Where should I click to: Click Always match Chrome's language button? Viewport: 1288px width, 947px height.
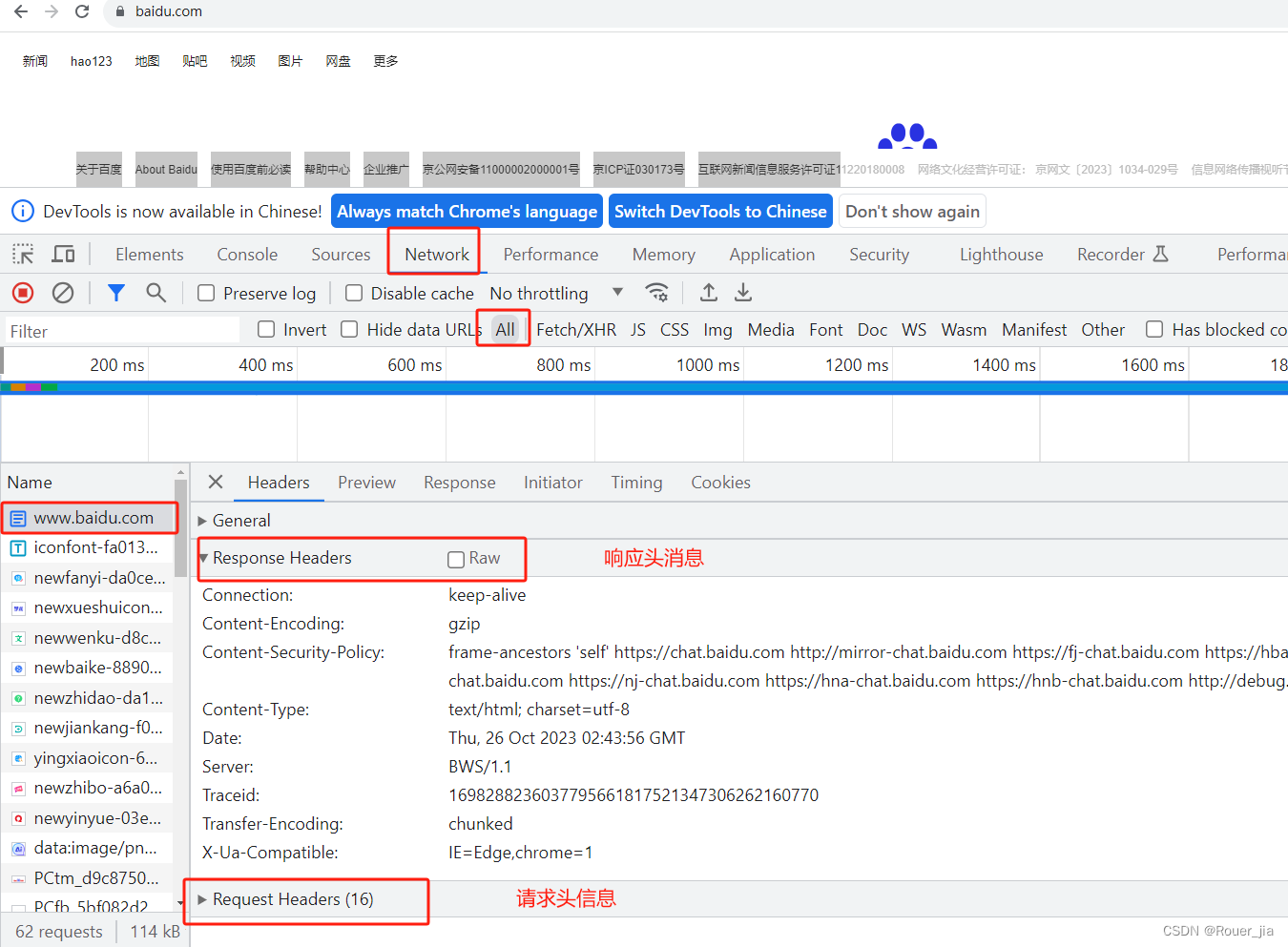click(x=467, y=211)
